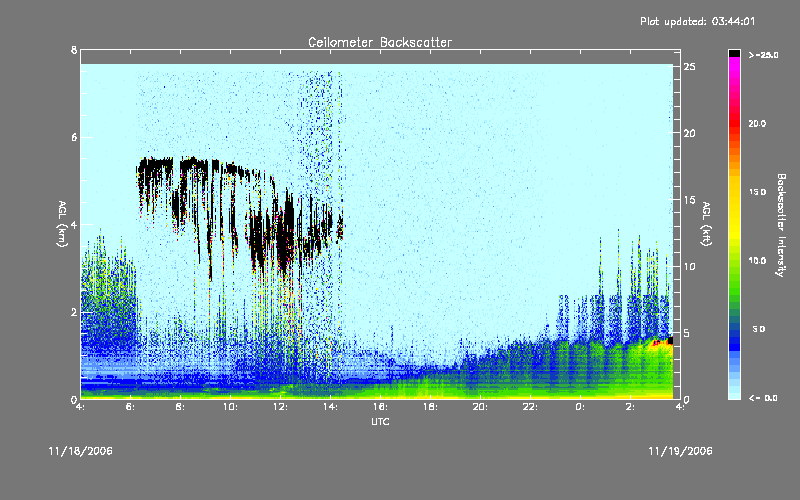Click the "12:" hour tick on UTC axis
Screen dimensions: 800x500
(281, 407)
